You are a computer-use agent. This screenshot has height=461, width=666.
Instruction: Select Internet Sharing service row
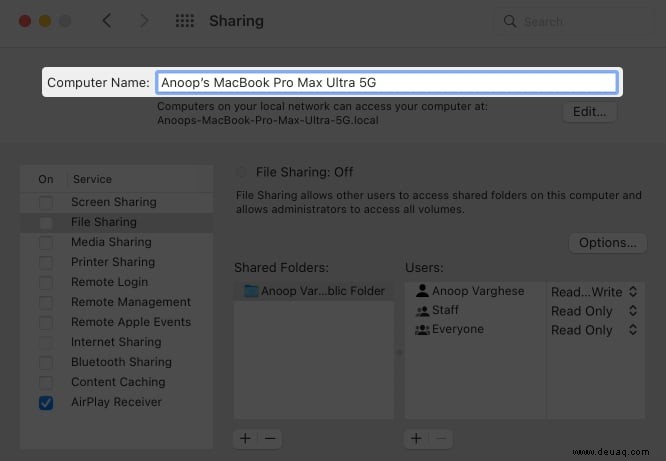point(116,342)
